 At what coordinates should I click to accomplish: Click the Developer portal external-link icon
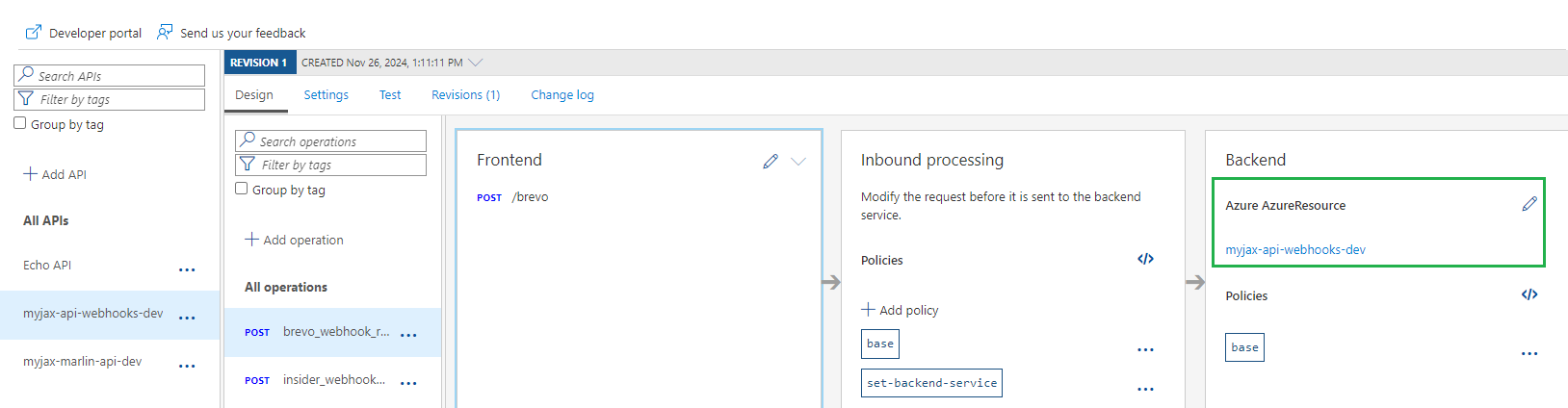click(x=34, y=32)
